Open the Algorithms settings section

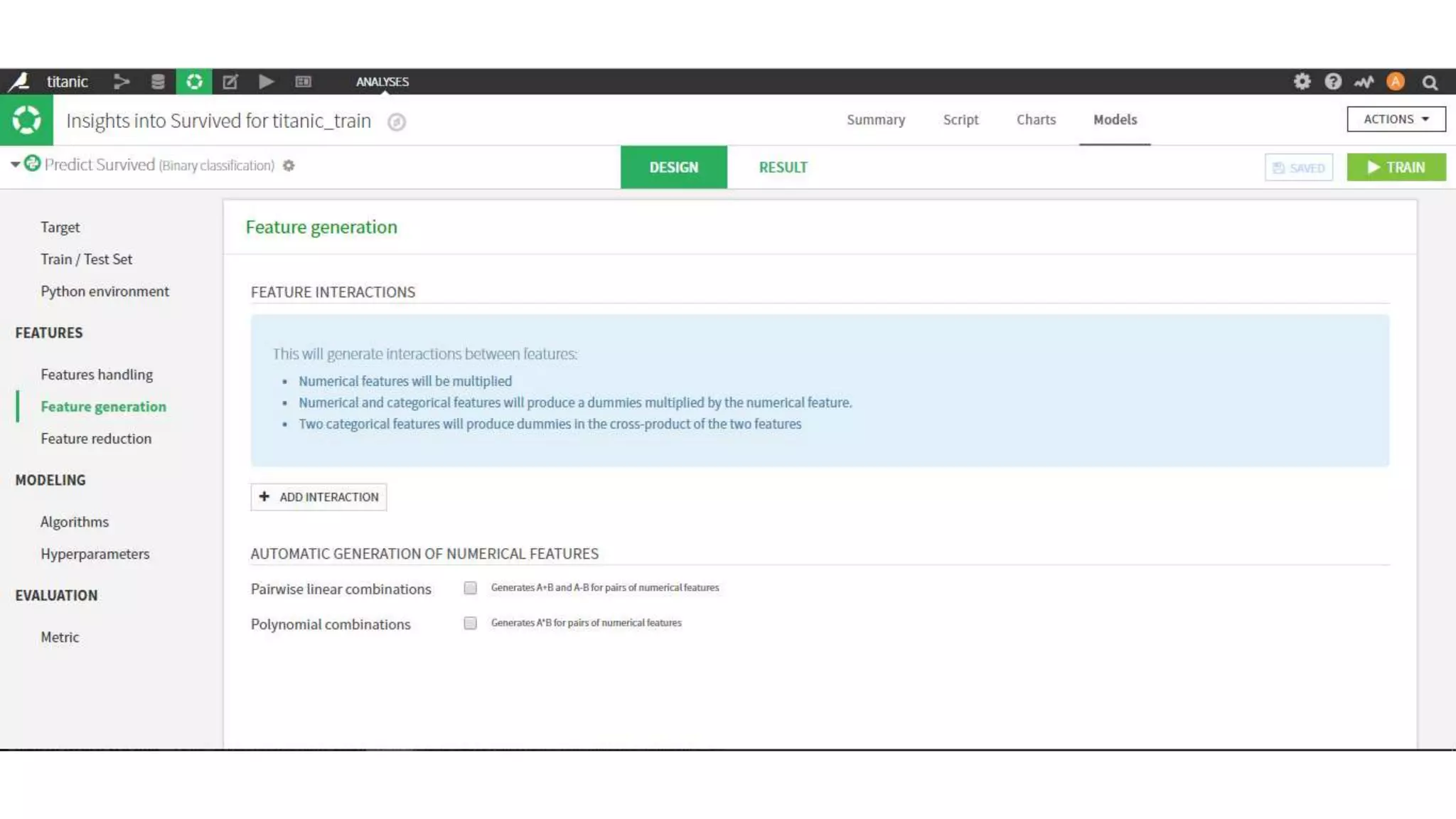pos(75,522)
